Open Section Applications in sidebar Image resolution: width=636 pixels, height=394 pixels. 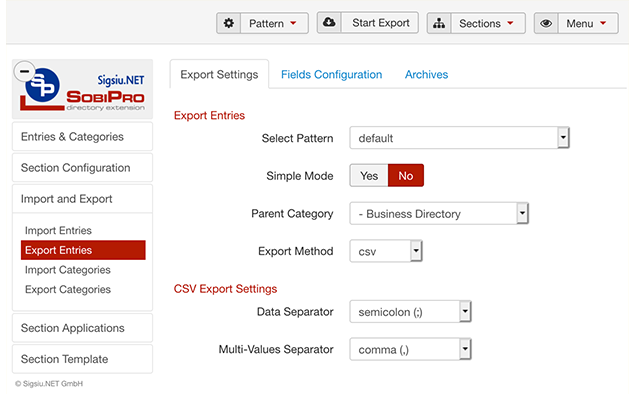82,328
